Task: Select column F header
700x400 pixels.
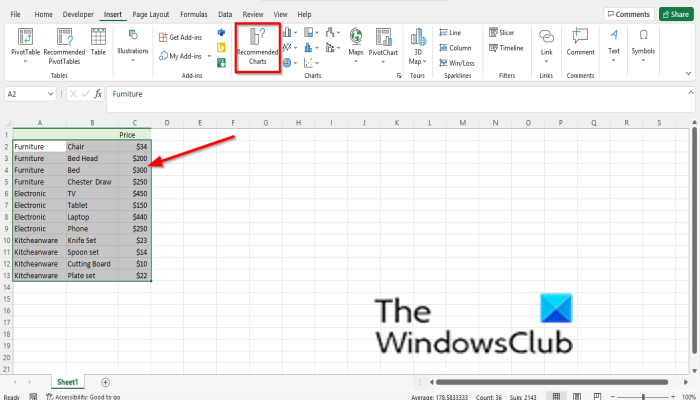Action: pos(233,123)
